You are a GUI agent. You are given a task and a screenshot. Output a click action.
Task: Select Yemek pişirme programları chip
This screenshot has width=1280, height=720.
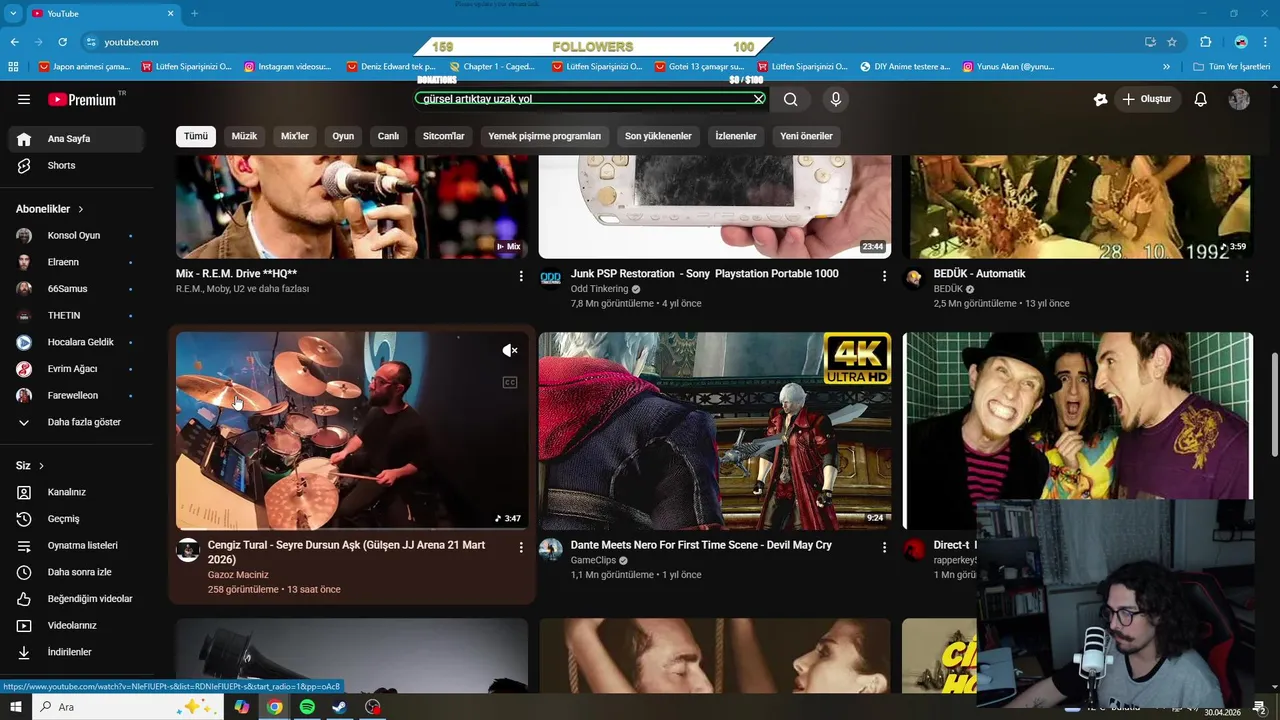(545, 136)
